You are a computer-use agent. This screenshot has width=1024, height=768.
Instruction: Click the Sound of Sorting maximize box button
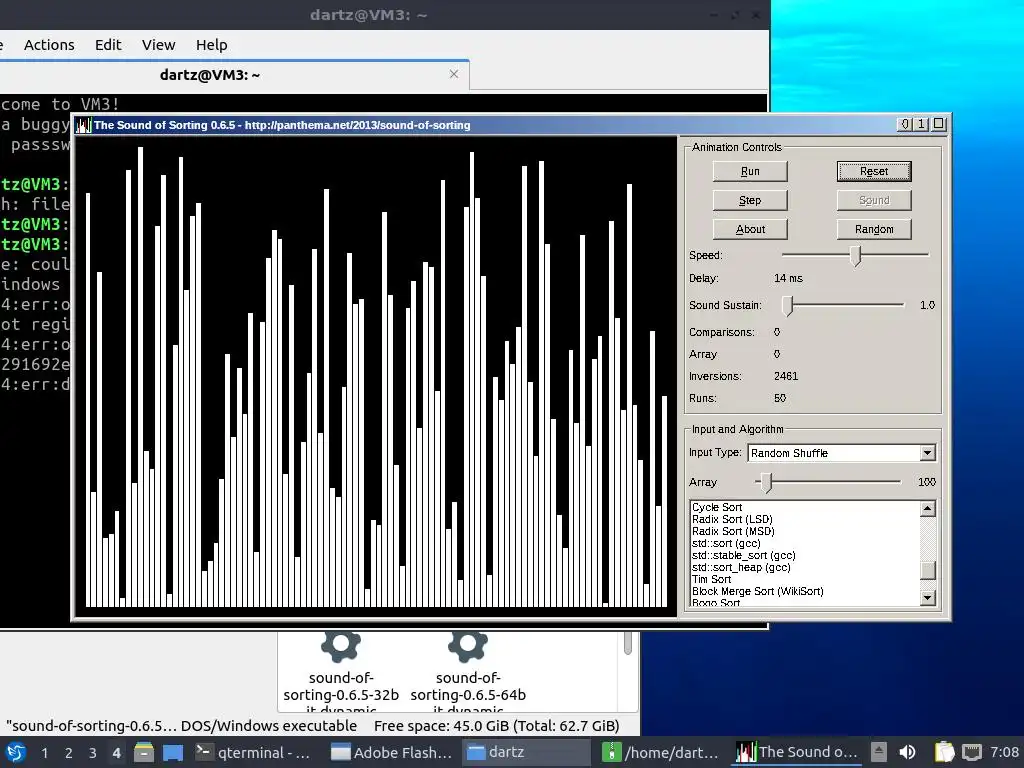click(939, 124)
